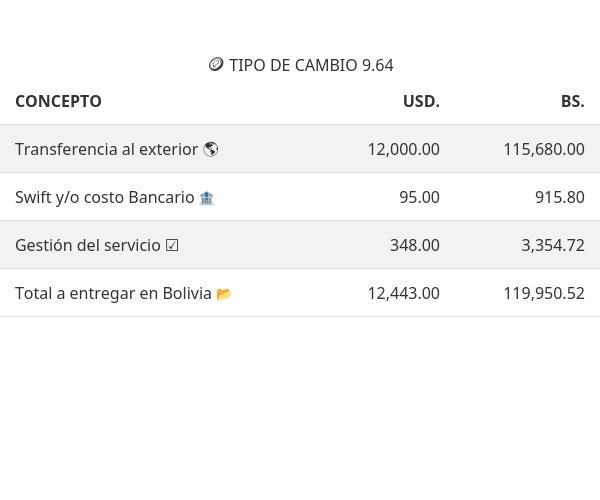The image size is (600, 500).
Task: Select the Transferencia al exterior label
Action: coord(106,149)
